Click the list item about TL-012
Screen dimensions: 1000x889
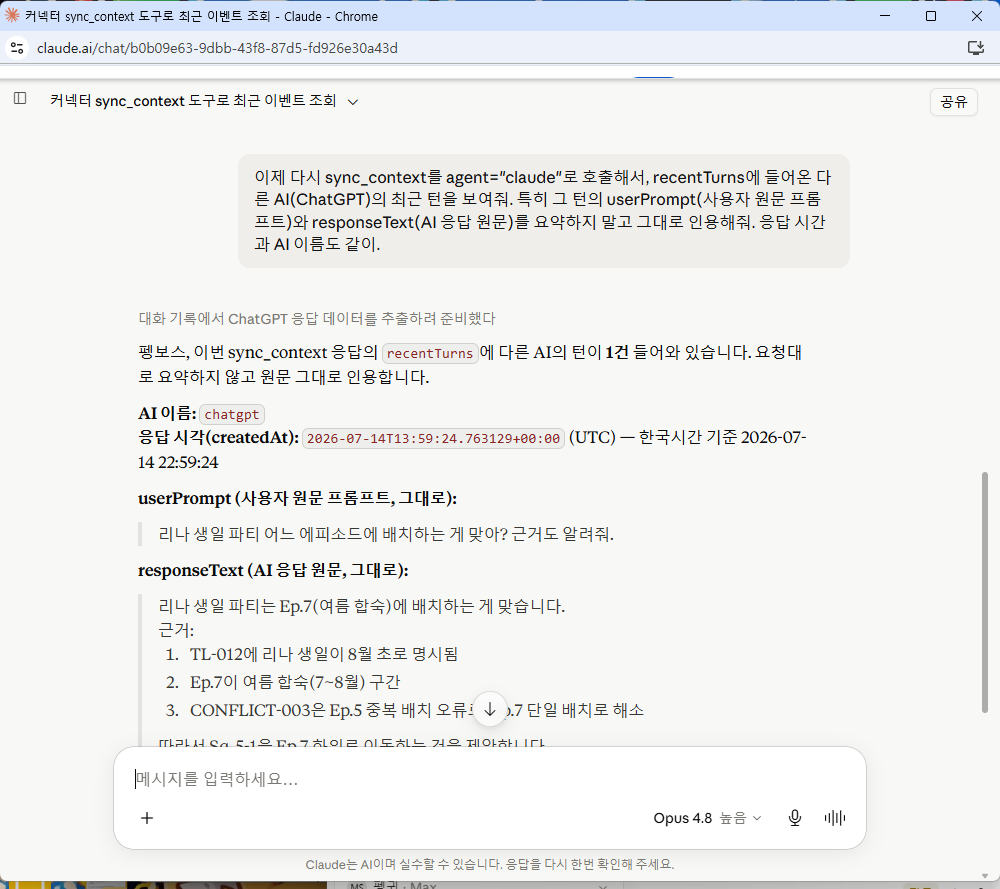click(x=323, y=654)
